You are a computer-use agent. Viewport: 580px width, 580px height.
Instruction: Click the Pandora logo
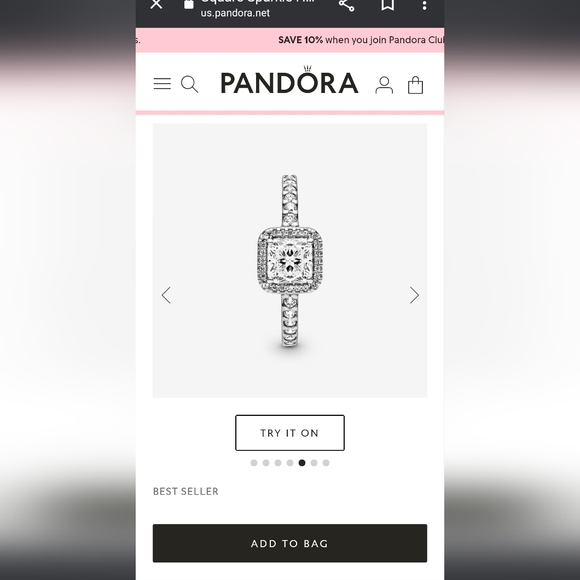[x=289, y=80]
